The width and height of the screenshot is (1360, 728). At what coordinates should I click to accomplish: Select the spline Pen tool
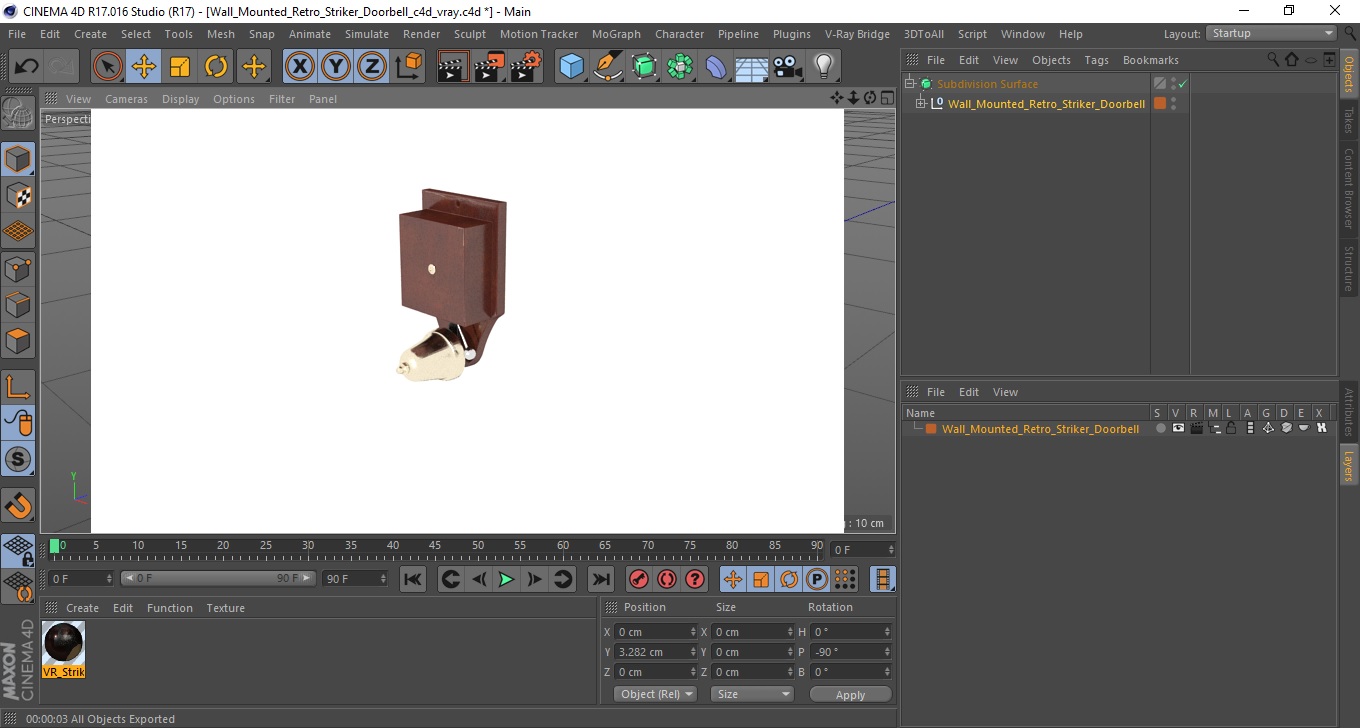(x=608, y=67)
